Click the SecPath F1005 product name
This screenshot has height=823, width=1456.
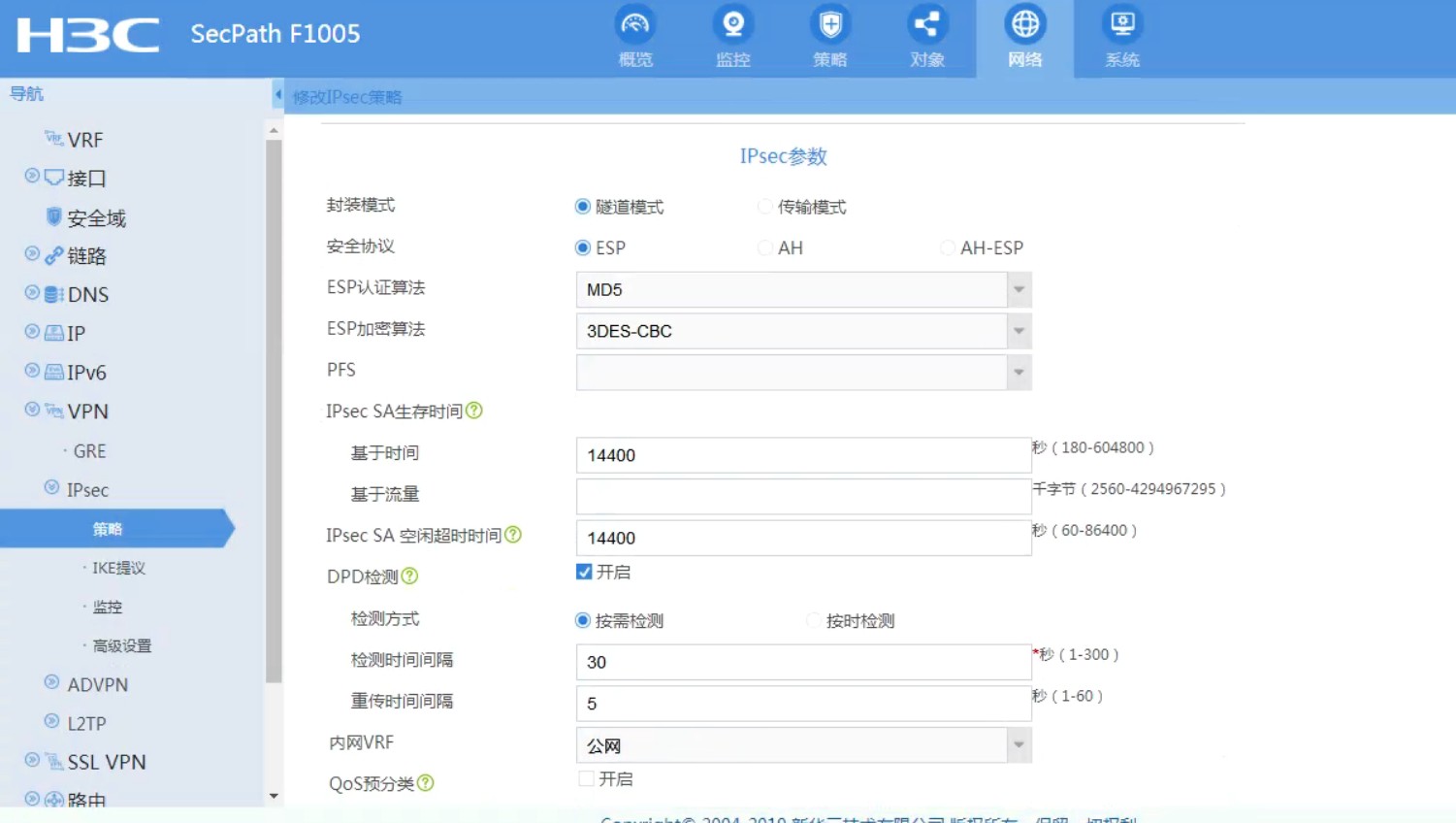(x=275, y=34)
